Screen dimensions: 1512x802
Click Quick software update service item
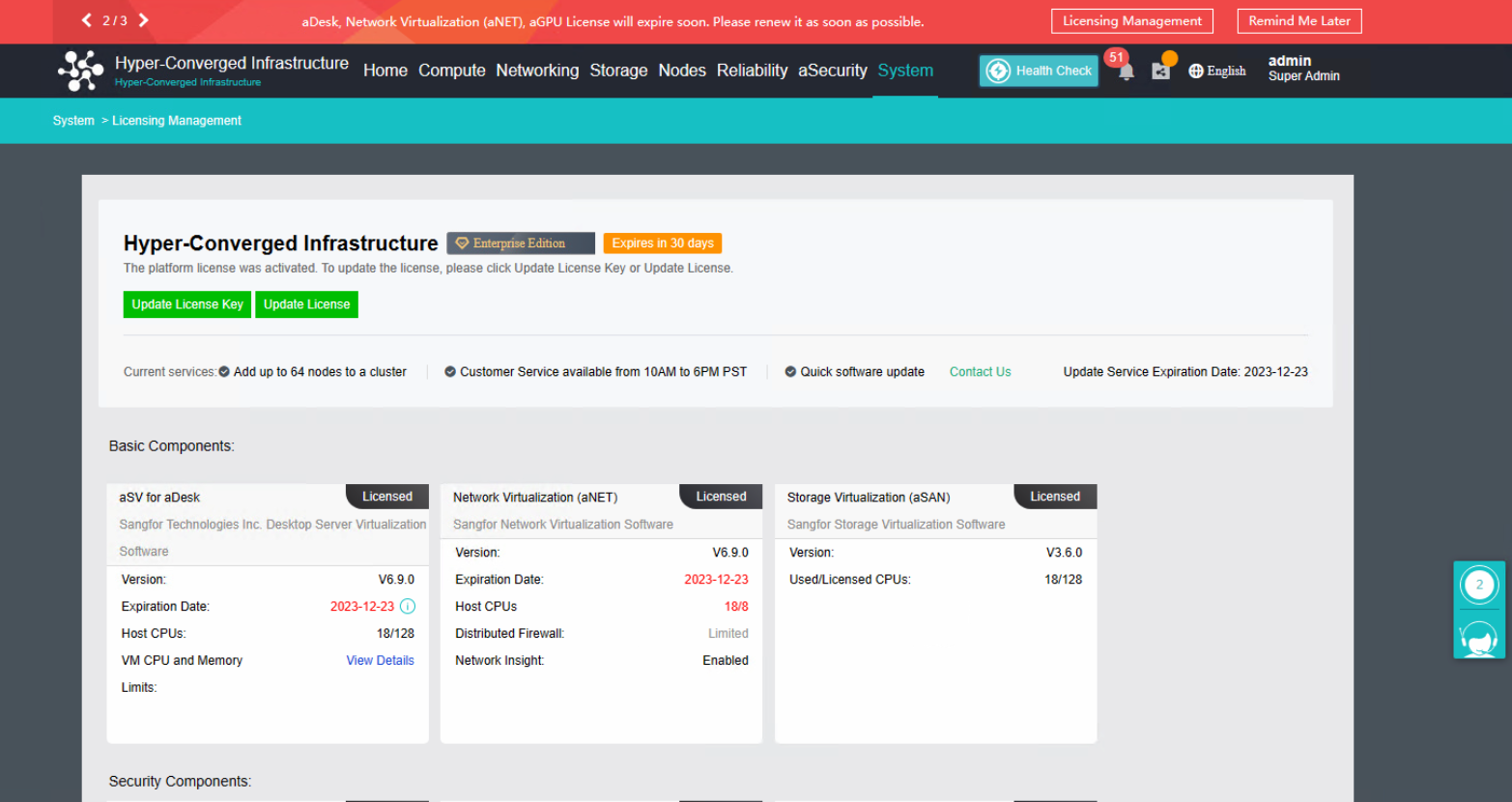point(854,372)
